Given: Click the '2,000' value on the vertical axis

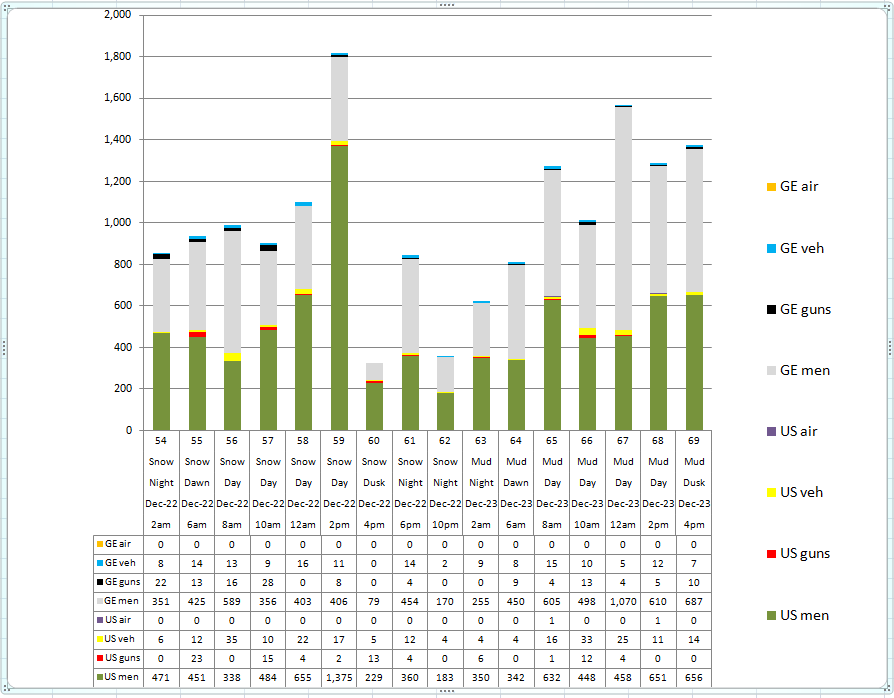Looking at the screenshot, I should coord(117,14).
